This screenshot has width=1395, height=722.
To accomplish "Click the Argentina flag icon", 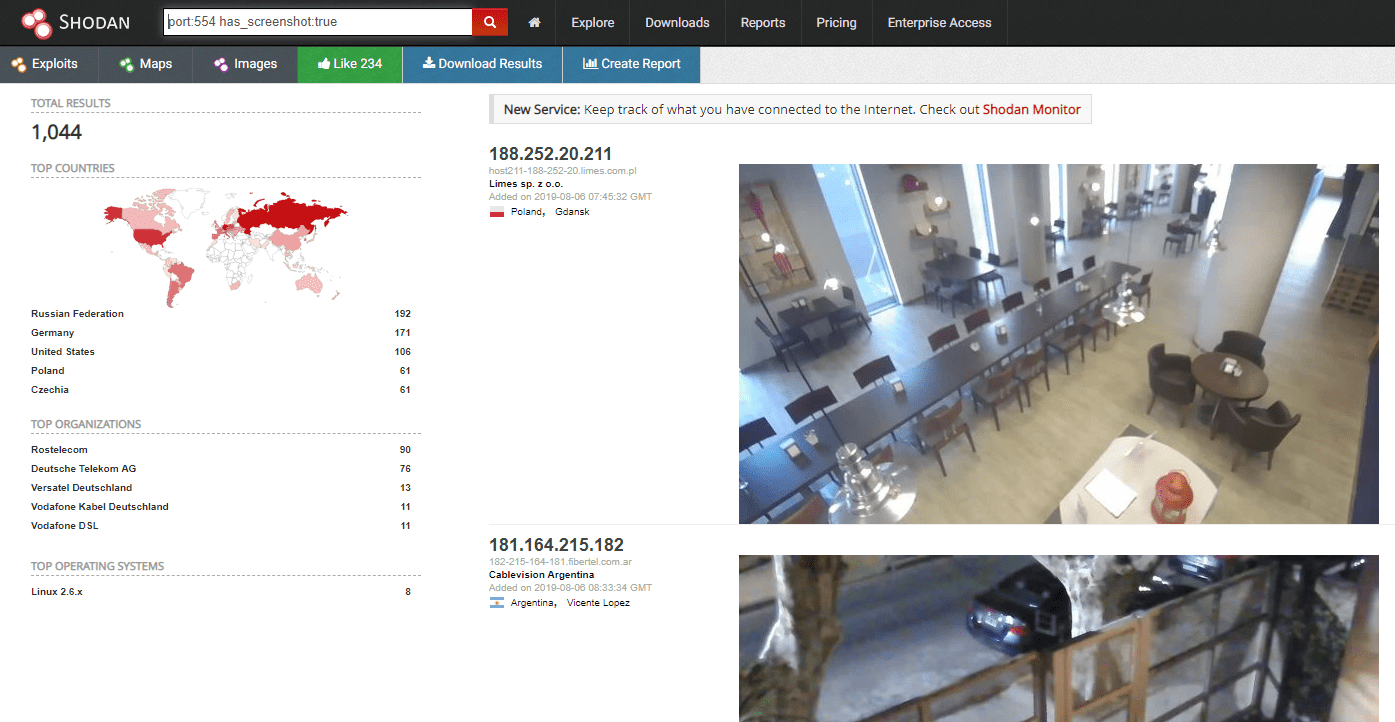I will 497,603.
